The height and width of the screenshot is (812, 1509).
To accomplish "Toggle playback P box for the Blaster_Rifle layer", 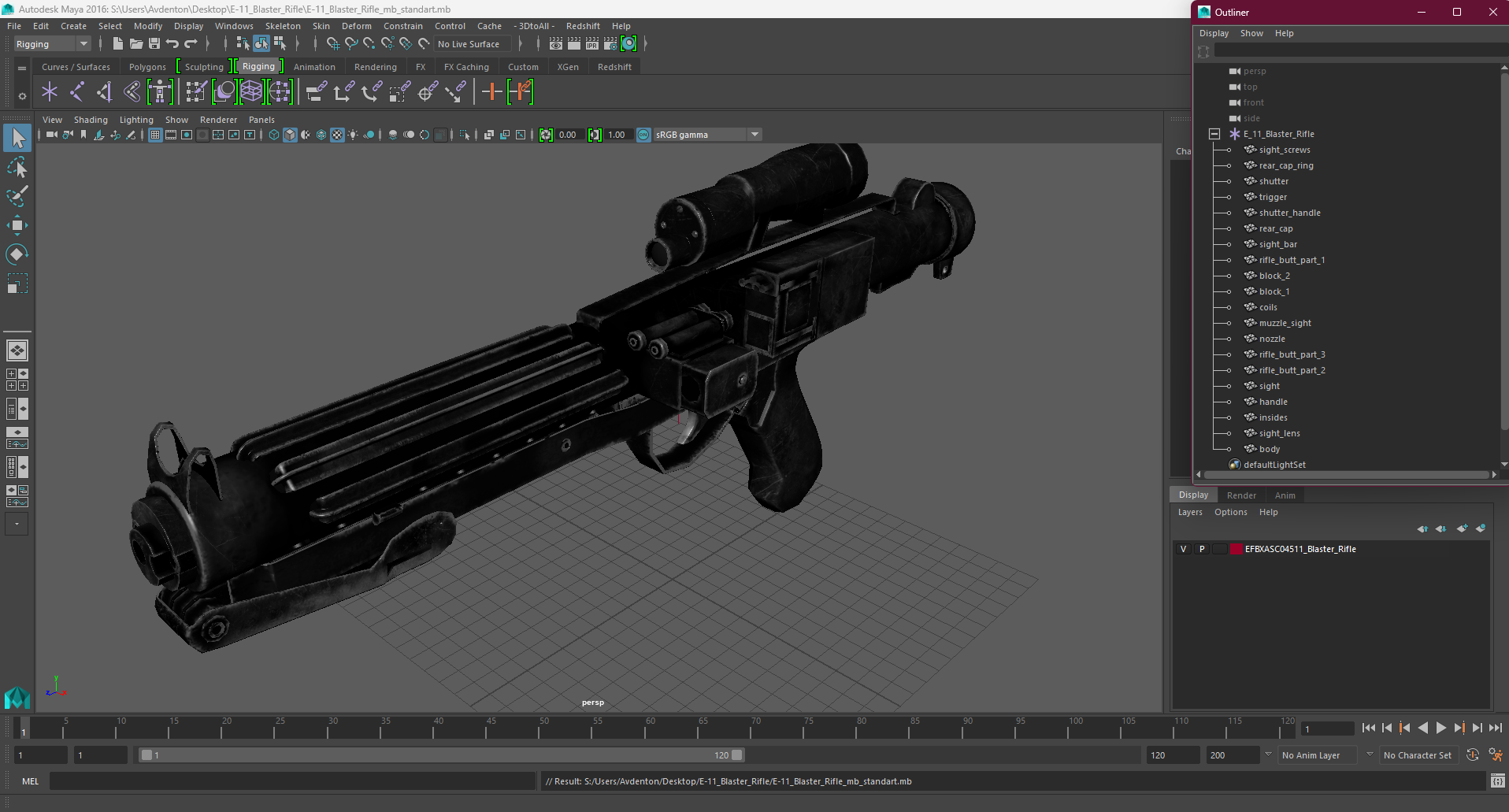I will tap(1202, 549).
